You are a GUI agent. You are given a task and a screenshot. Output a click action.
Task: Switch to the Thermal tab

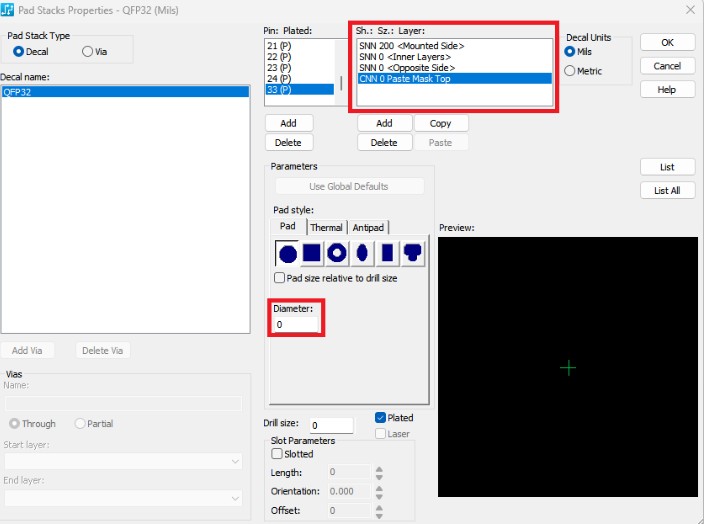pos(326,228)
